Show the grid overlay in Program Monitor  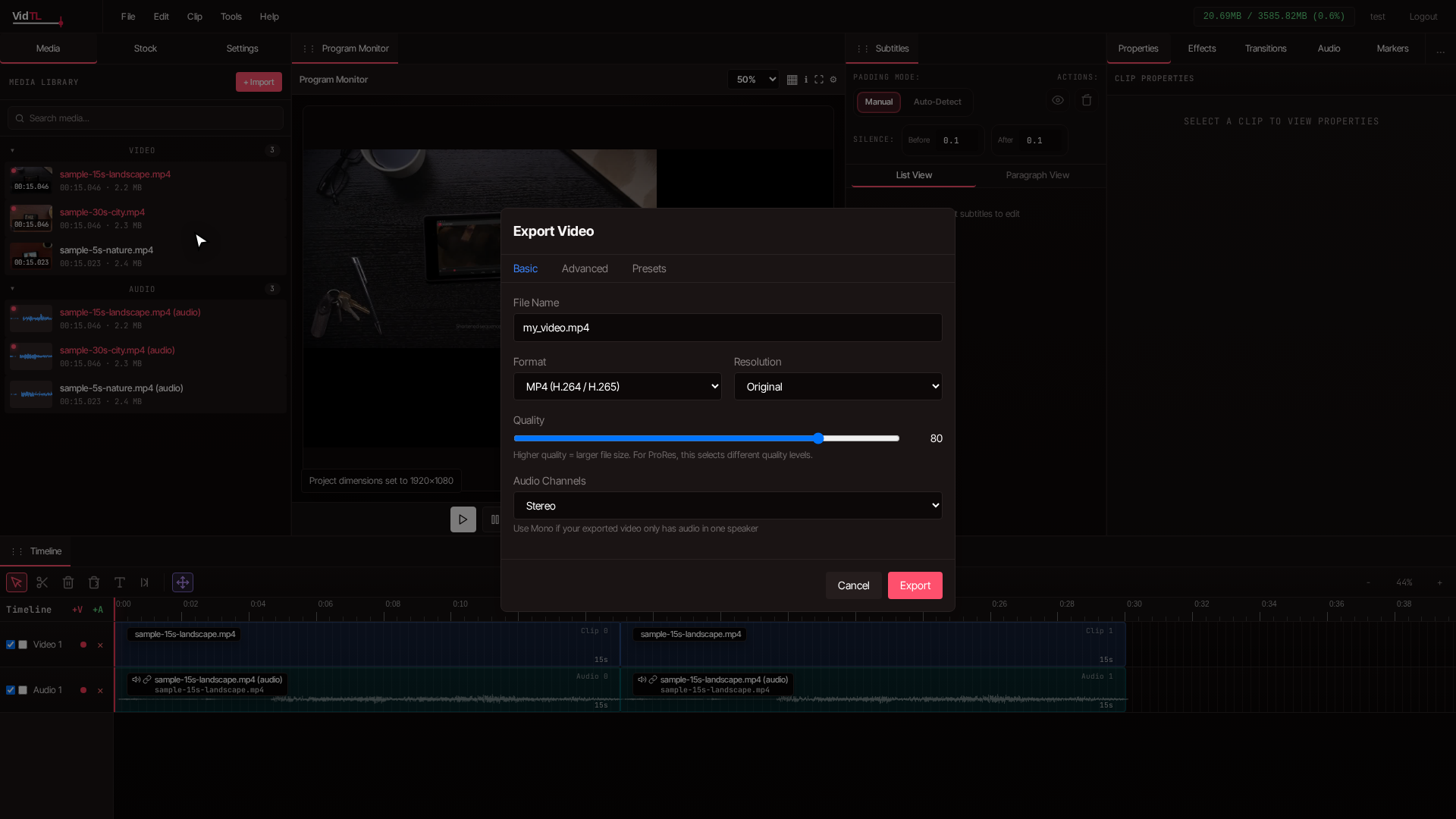pyautogui.click(x=792, y=80)
